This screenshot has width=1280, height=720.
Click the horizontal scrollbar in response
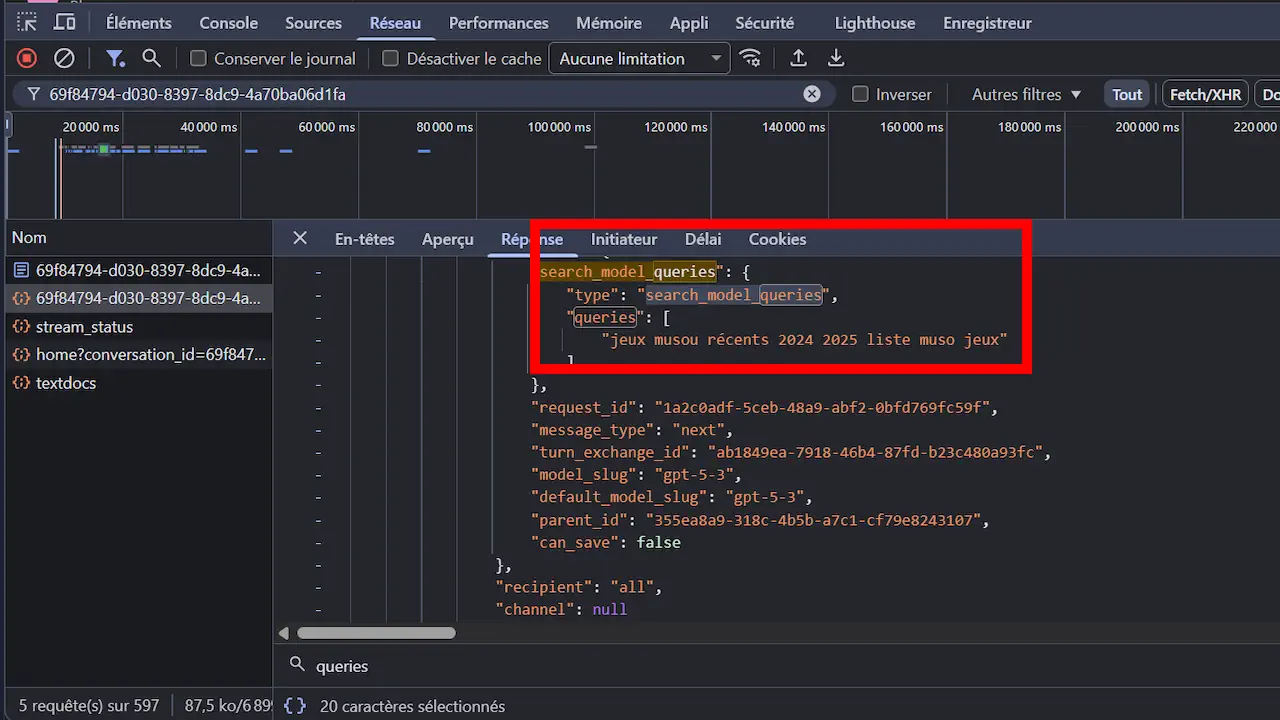point(376,633)
